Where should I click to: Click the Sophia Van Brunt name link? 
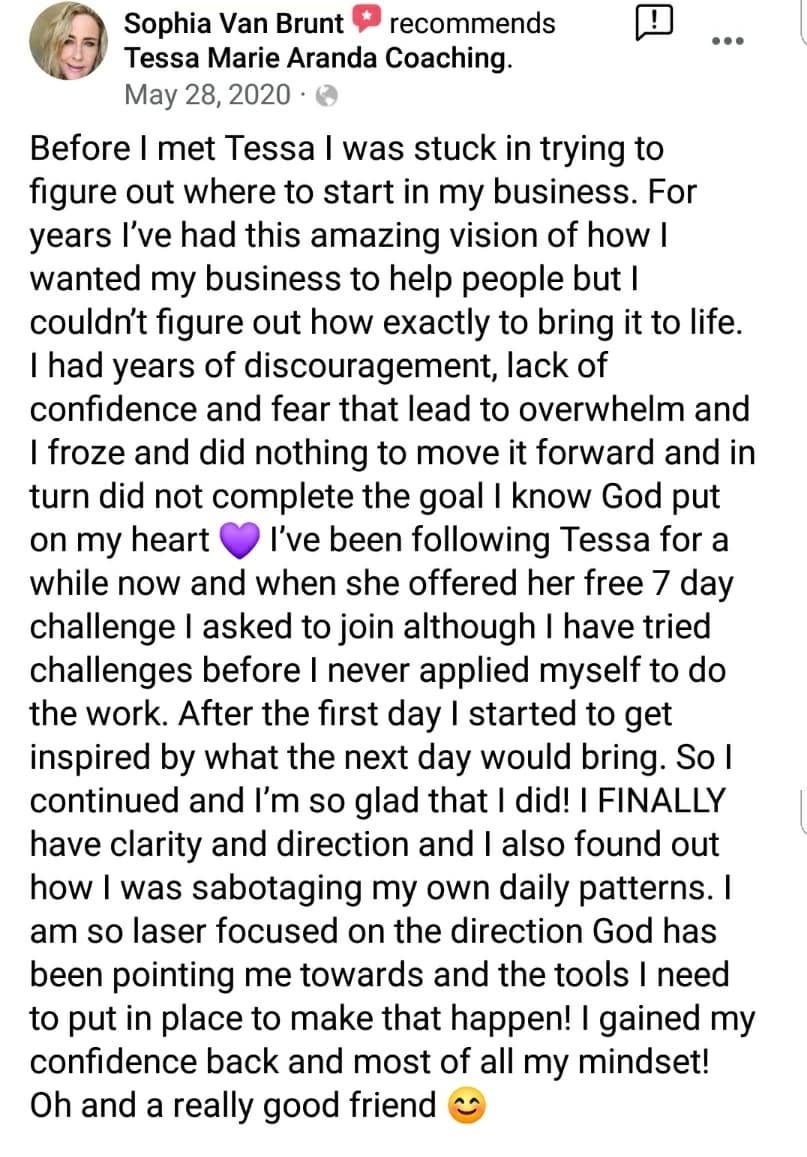pyautogui.click(x=233, y=24)
